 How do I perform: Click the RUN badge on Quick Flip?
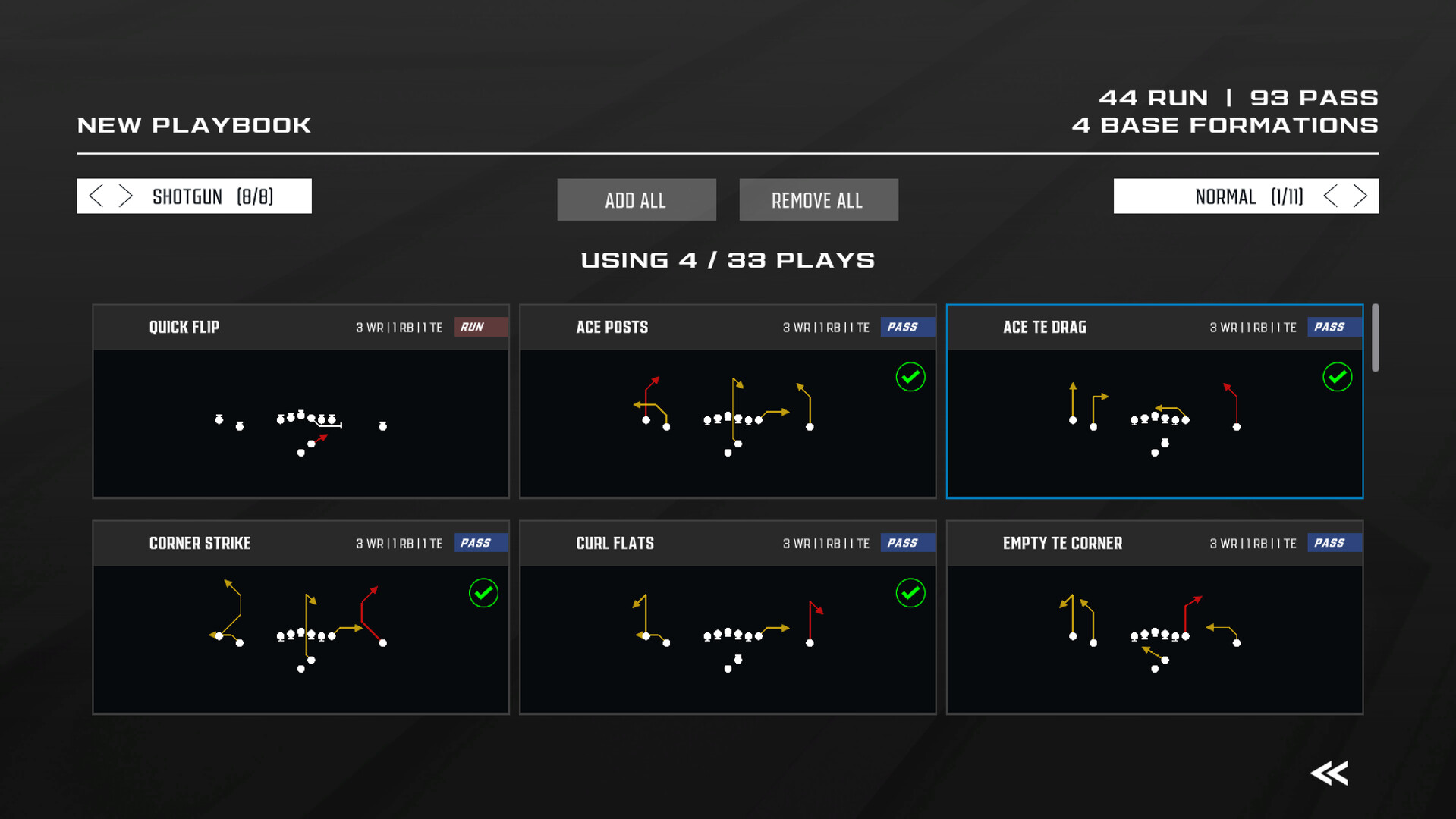tap(480, 326)
